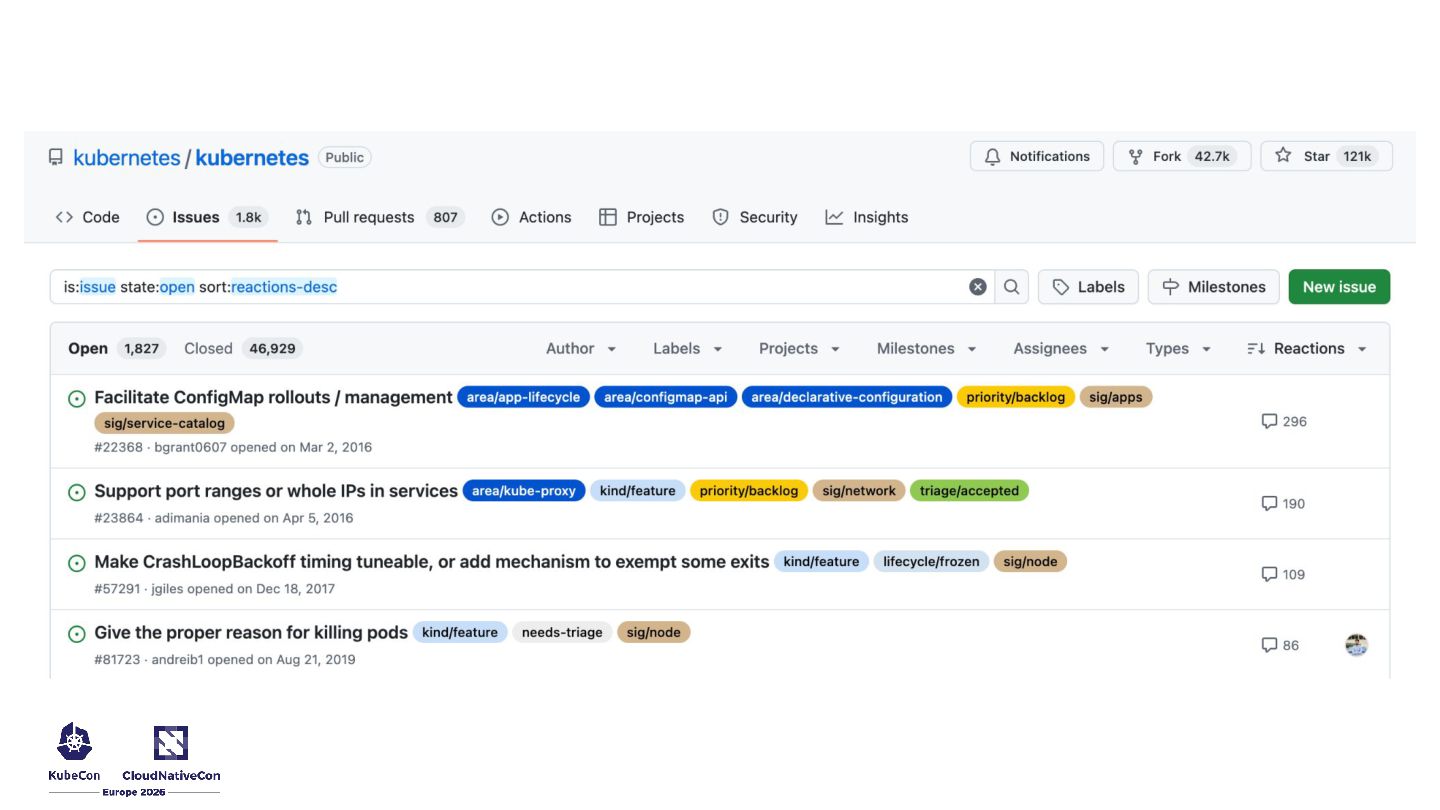Viewport: 1440px width, 810px height.
Task: Click the CloudNativeCon logo
Action: click(x=171, y=753)
